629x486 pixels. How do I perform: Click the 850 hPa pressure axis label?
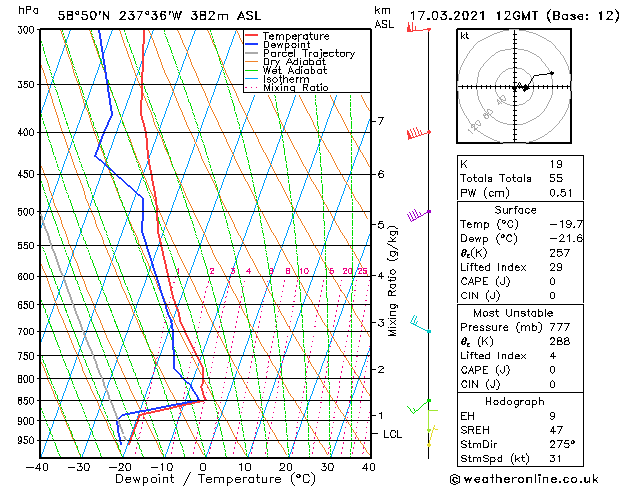click(27, 401)
